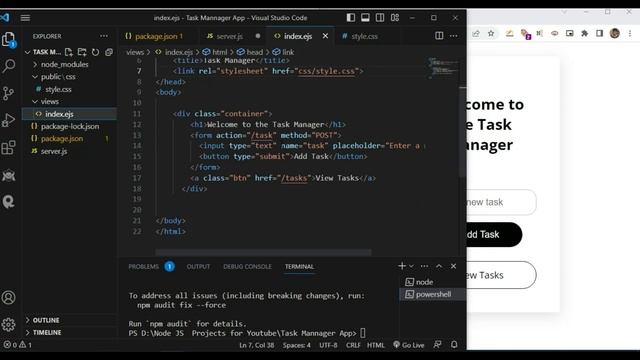Open the Explorer view in activity bar

(x=9, y=40)
